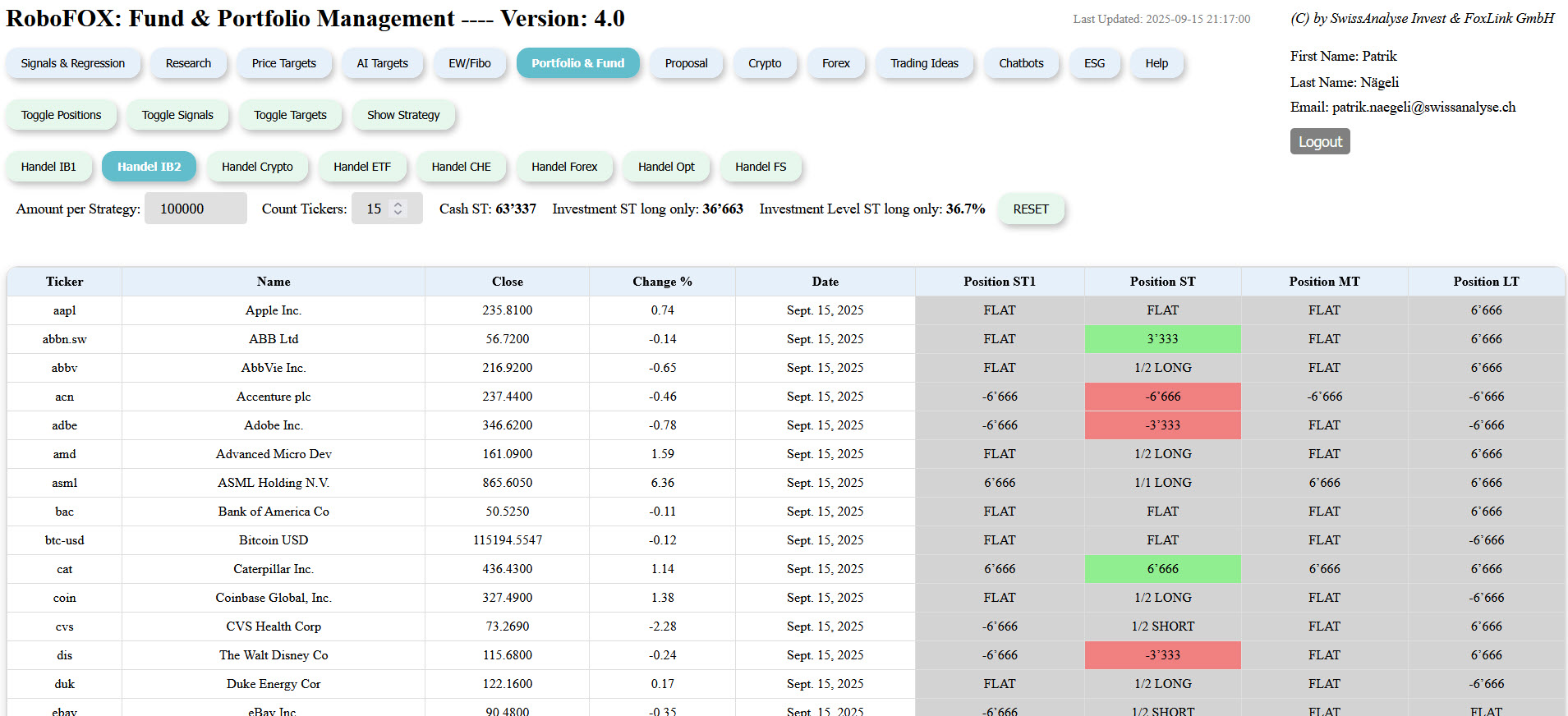Select the Handel IB1 sub-tab

48,167
